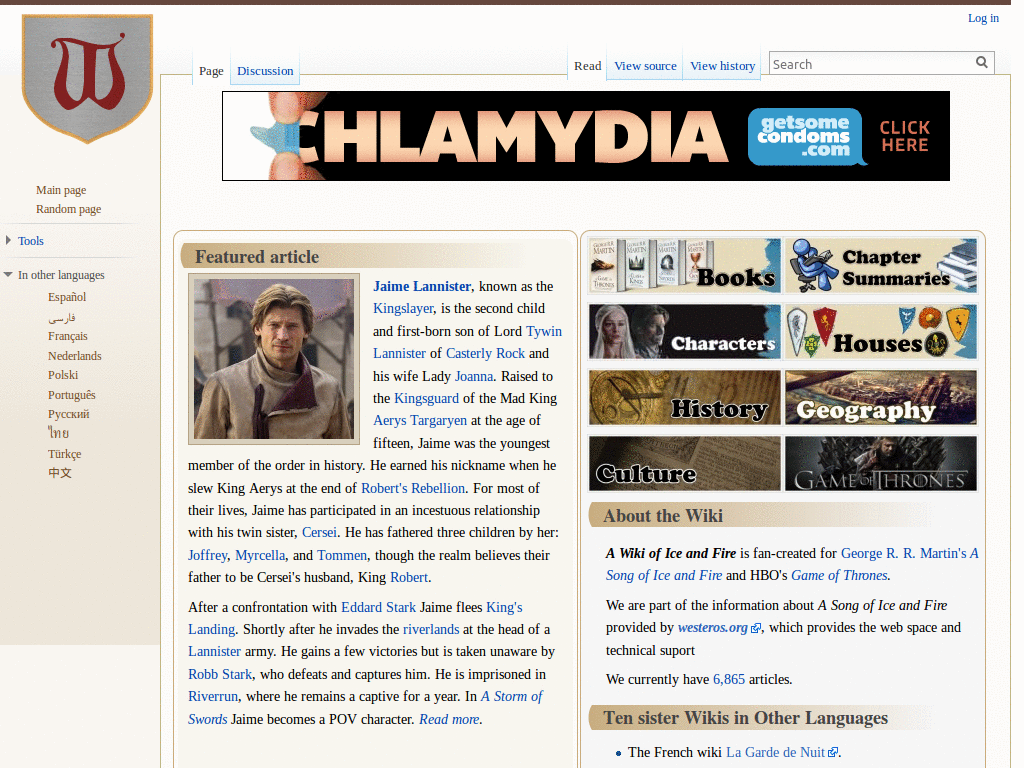Switch language to Polski
This screenshot has width=1024, height=768.
[x=63, y=375]
